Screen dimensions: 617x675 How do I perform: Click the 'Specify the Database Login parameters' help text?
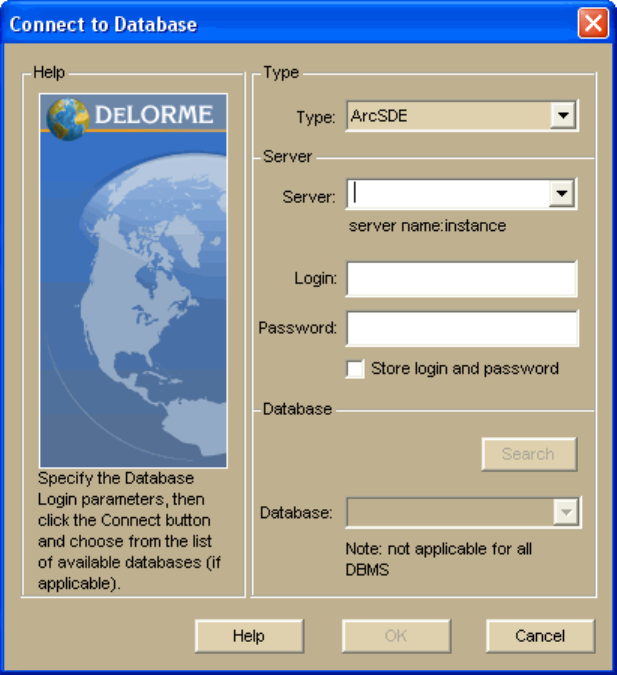[x=129, y=531]
